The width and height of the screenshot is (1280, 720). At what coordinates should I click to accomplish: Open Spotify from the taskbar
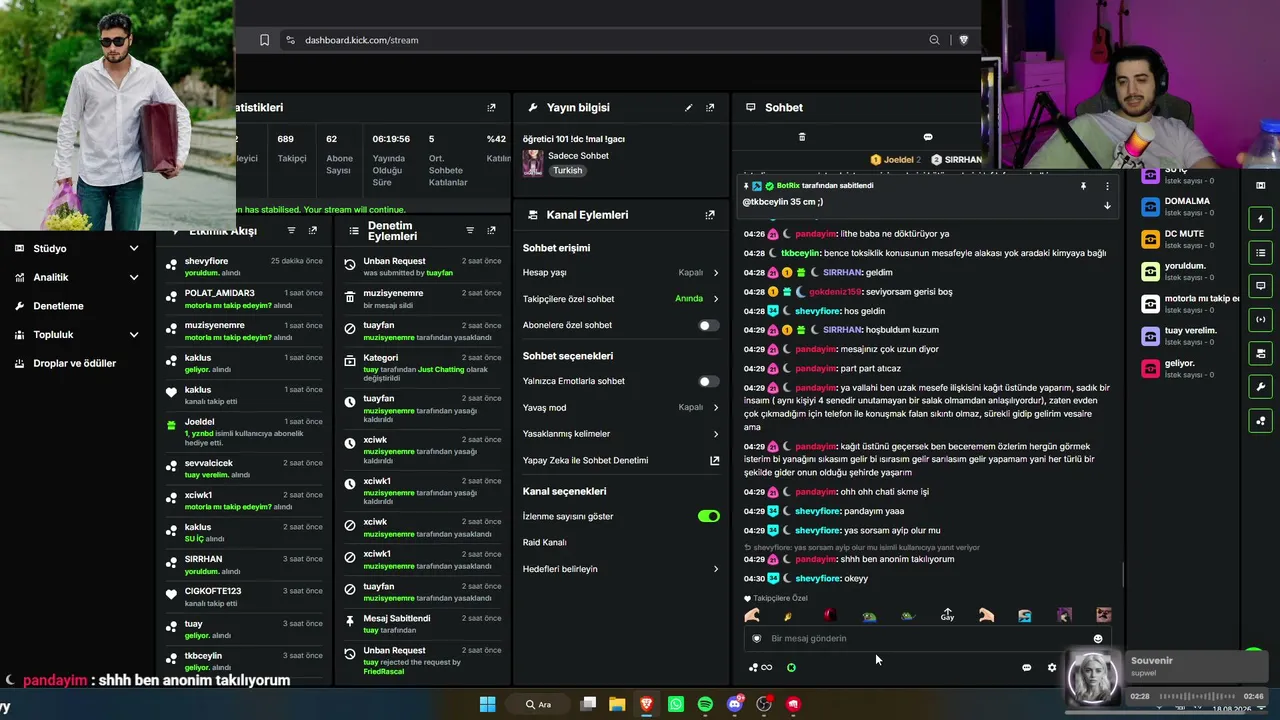coord(705,704)
